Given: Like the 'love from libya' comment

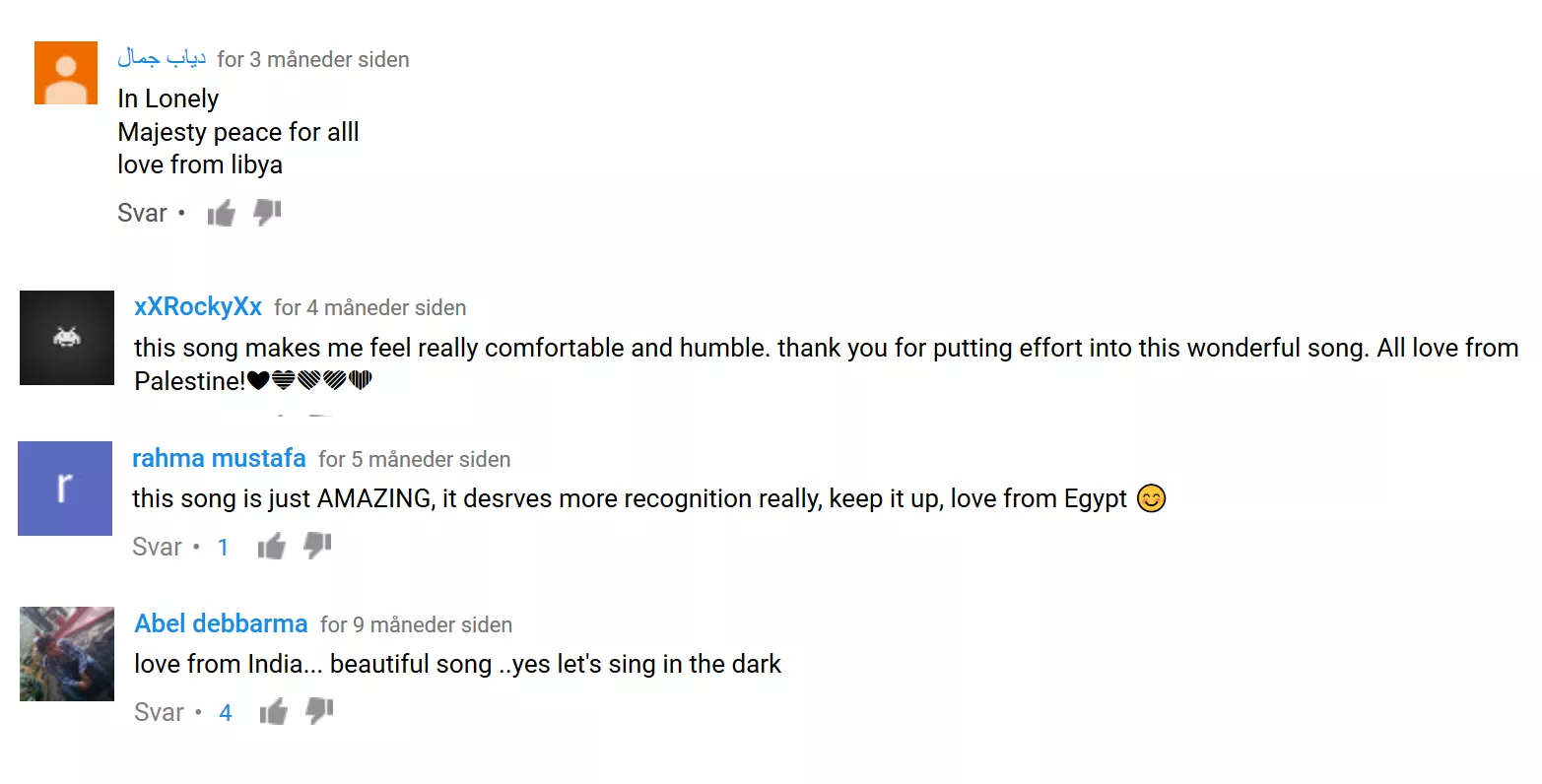Looking at the screenshot, I should click(222, 213).
